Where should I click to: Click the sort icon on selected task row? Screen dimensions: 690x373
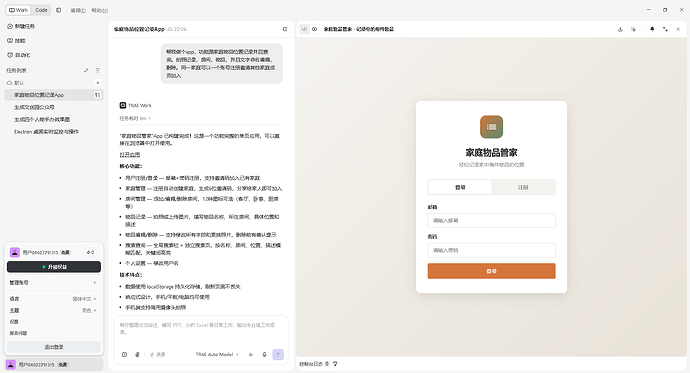pos(98,95)
